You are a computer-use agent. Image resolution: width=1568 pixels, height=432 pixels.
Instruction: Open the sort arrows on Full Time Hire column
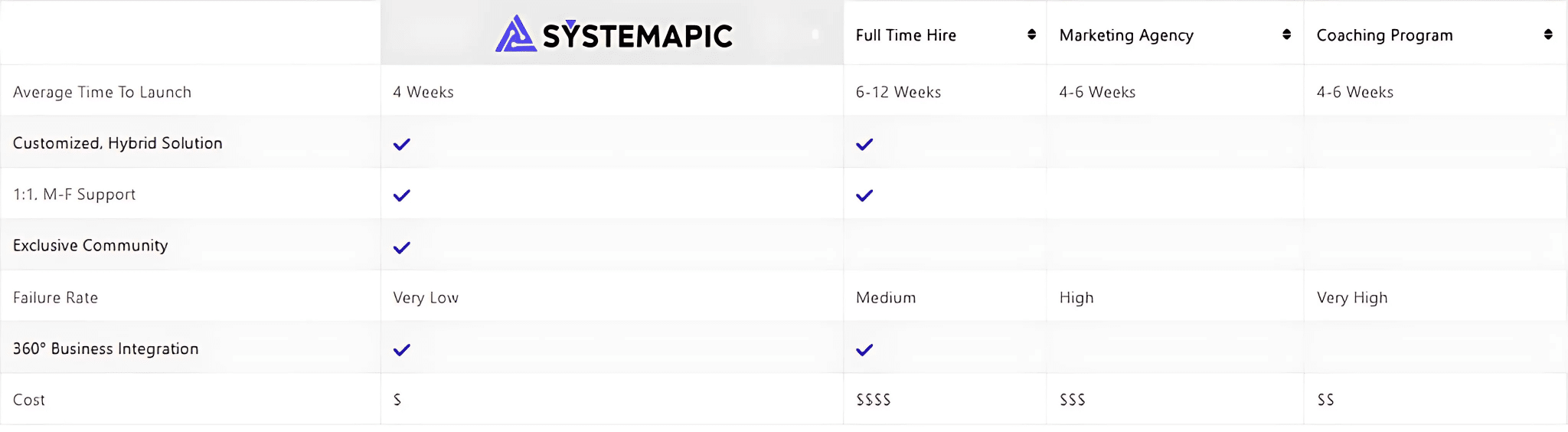1031,34
